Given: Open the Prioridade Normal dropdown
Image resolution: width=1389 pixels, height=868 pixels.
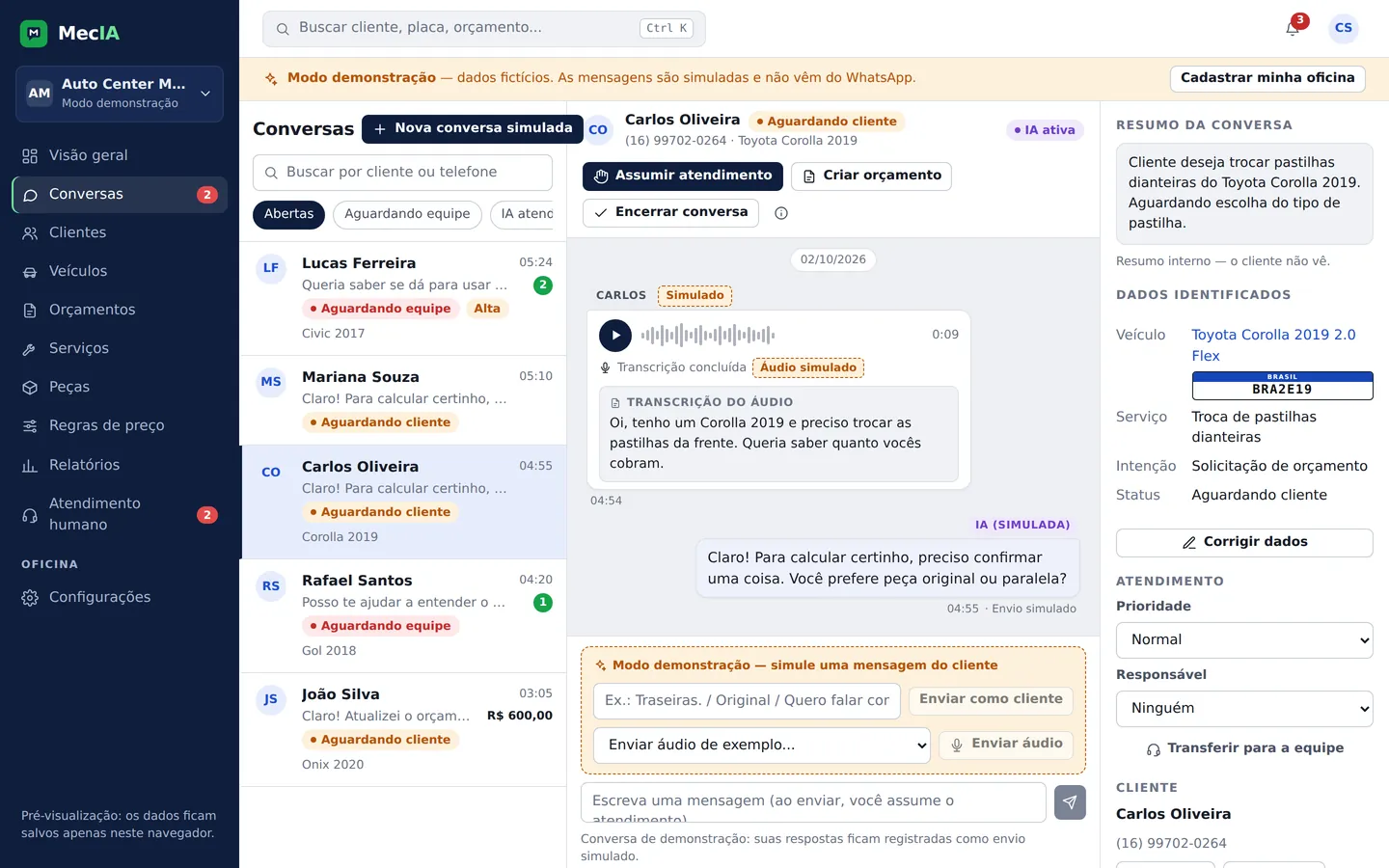Looking at the screenshot, I should [1244, 640].
